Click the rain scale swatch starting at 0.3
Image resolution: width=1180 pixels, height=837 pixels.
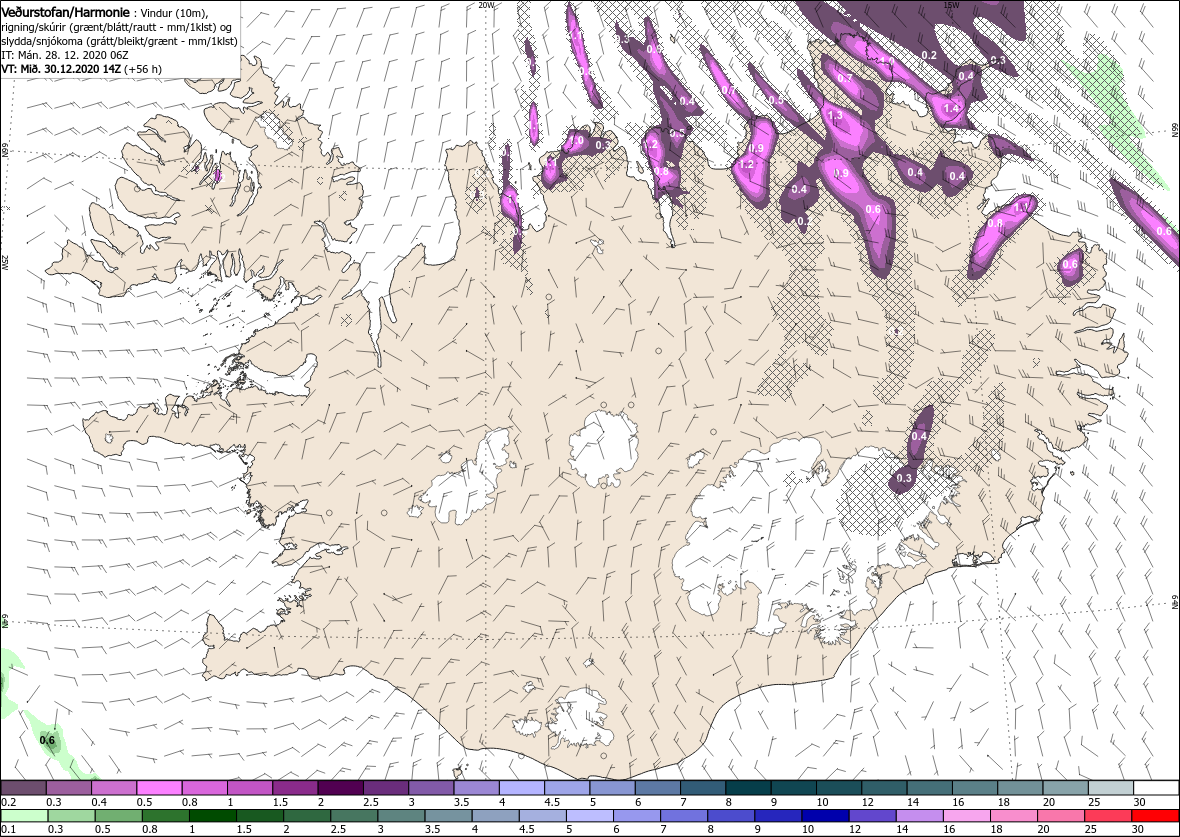click(x=71, y=817)
